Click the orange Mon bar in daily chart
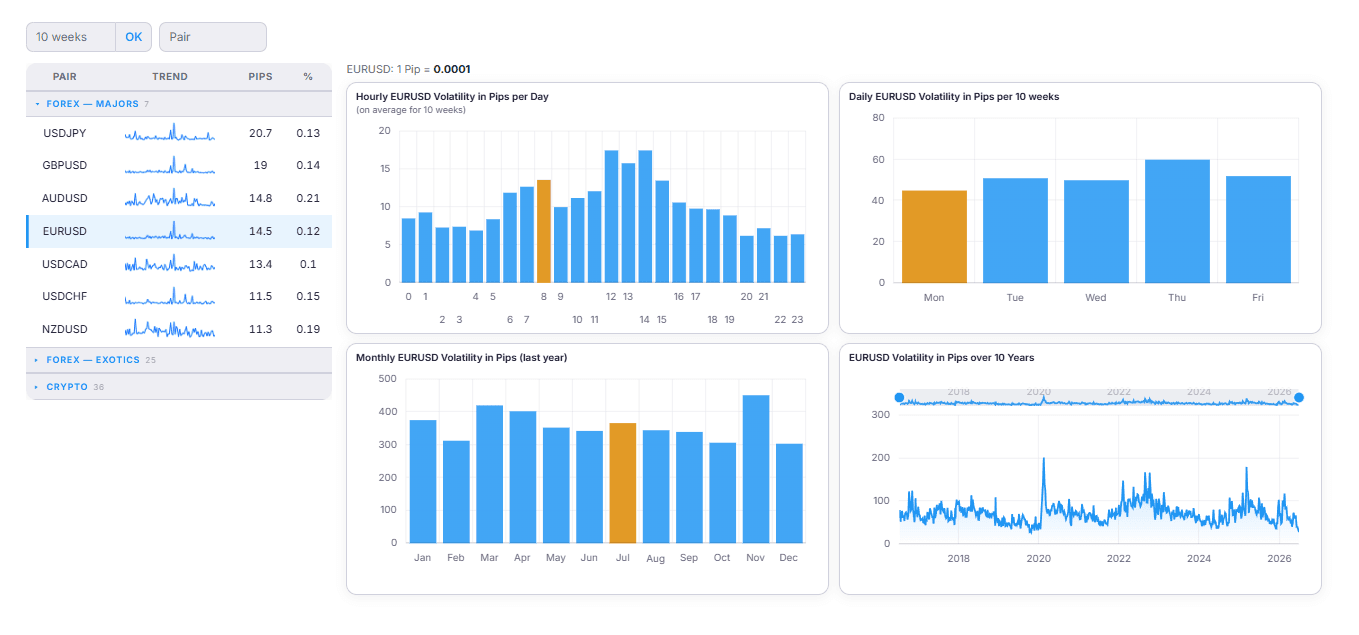The height and width of the screenshot is (635, 1359). 934,236
